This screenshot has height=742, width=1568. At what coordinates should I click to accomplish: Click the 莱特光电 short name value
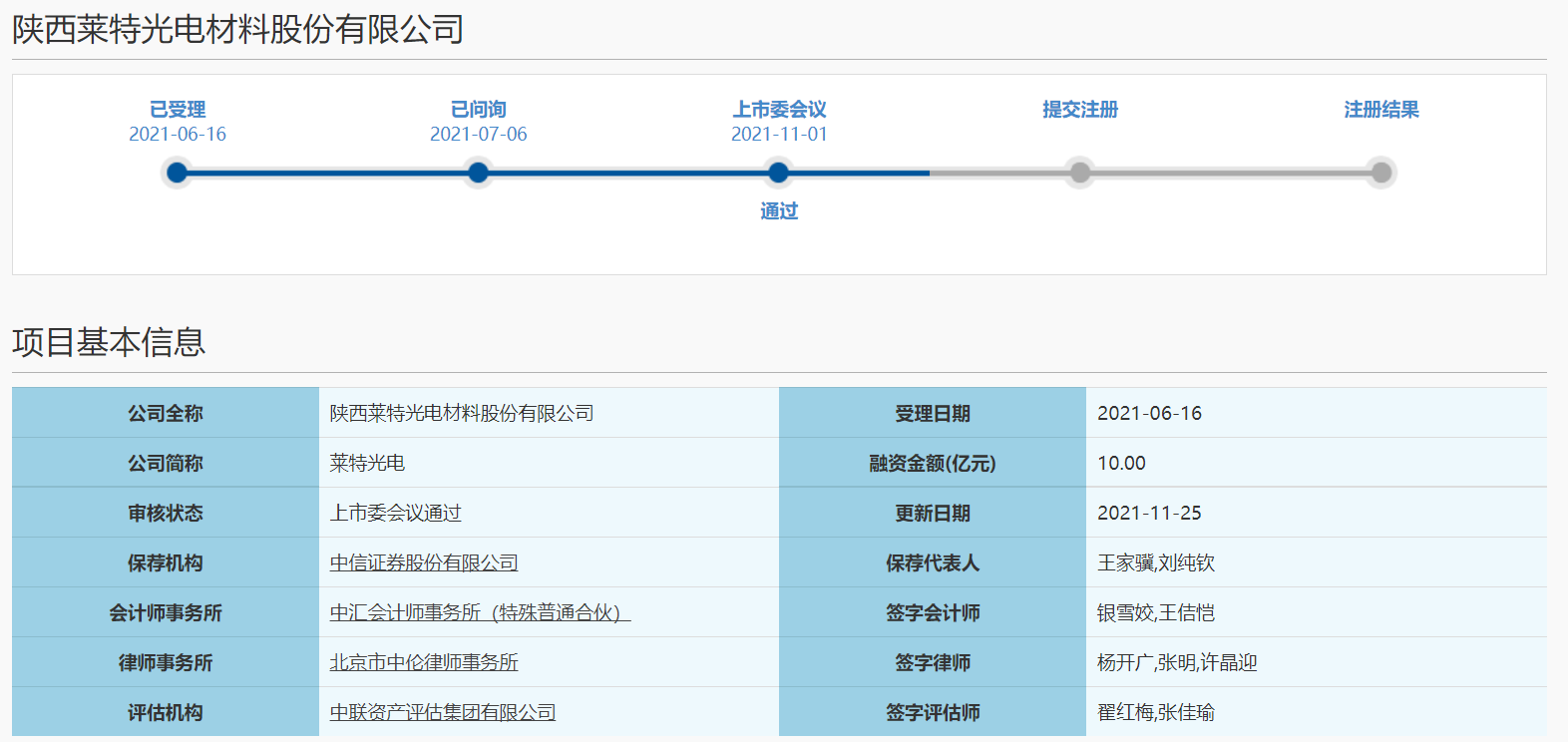(367, 463)
